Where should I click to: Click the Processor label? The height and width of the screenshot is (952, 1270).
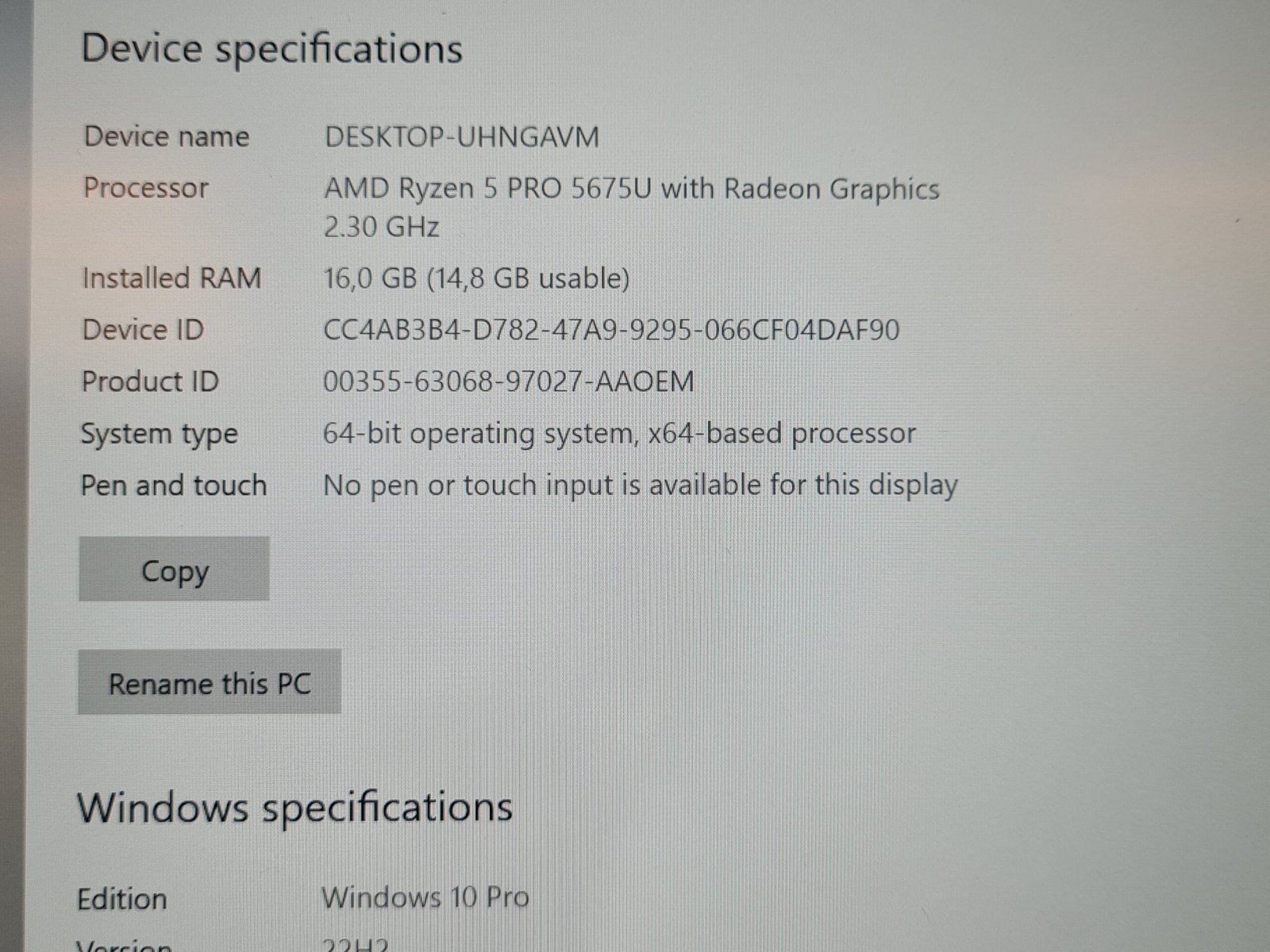(x=146, y=188)
